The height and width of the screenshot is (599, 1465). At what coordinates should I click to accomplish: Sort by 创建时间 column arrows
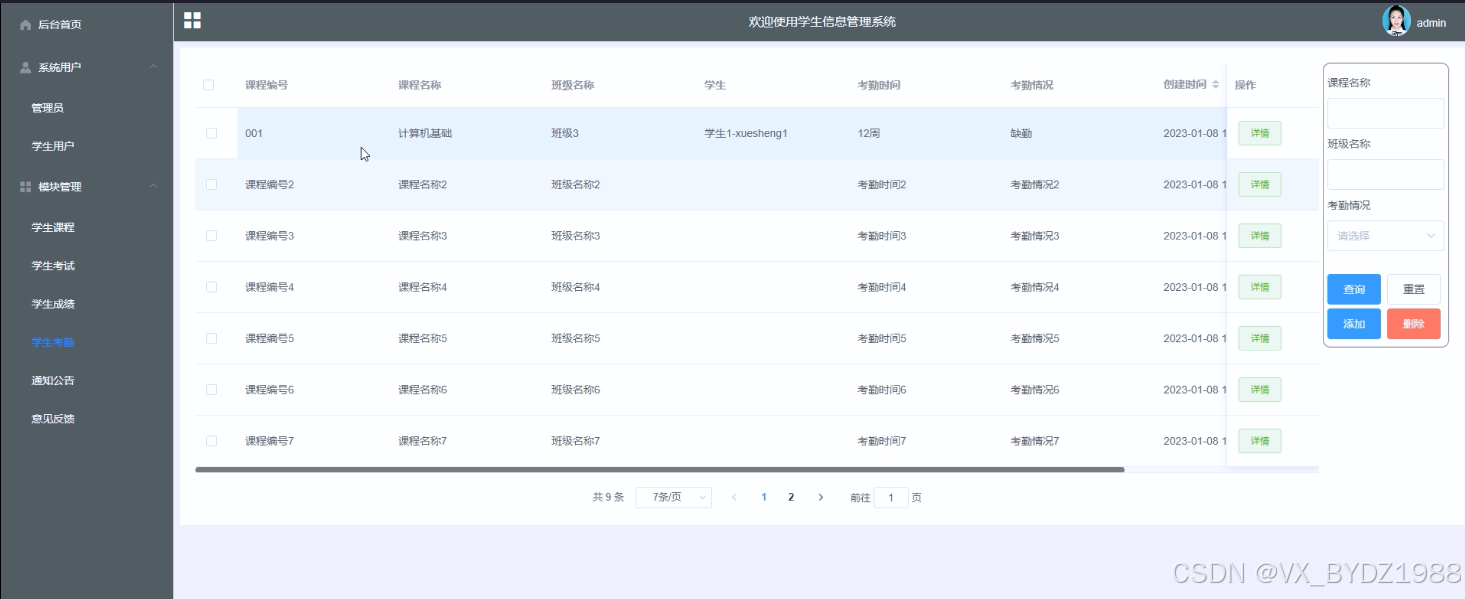tap(1216, 85)
